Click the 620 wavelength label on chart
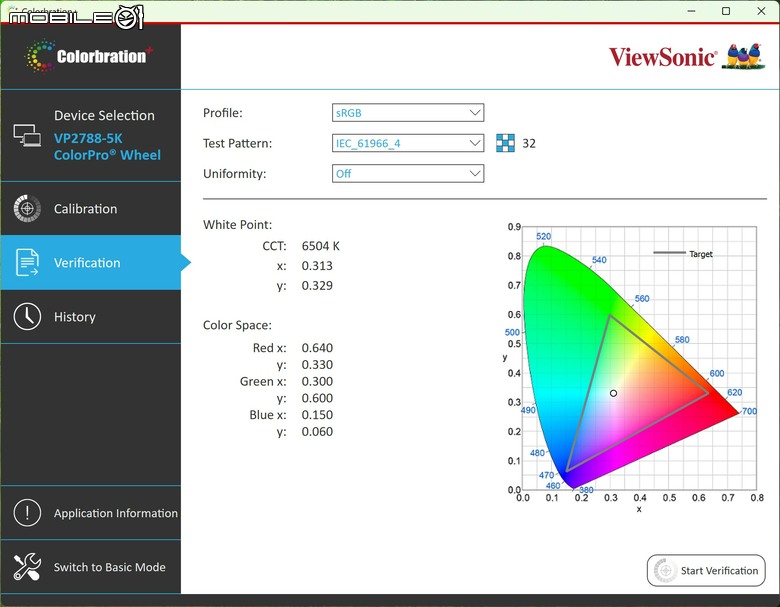This screenshot has width=780, height=607. (x=735, y=392)
